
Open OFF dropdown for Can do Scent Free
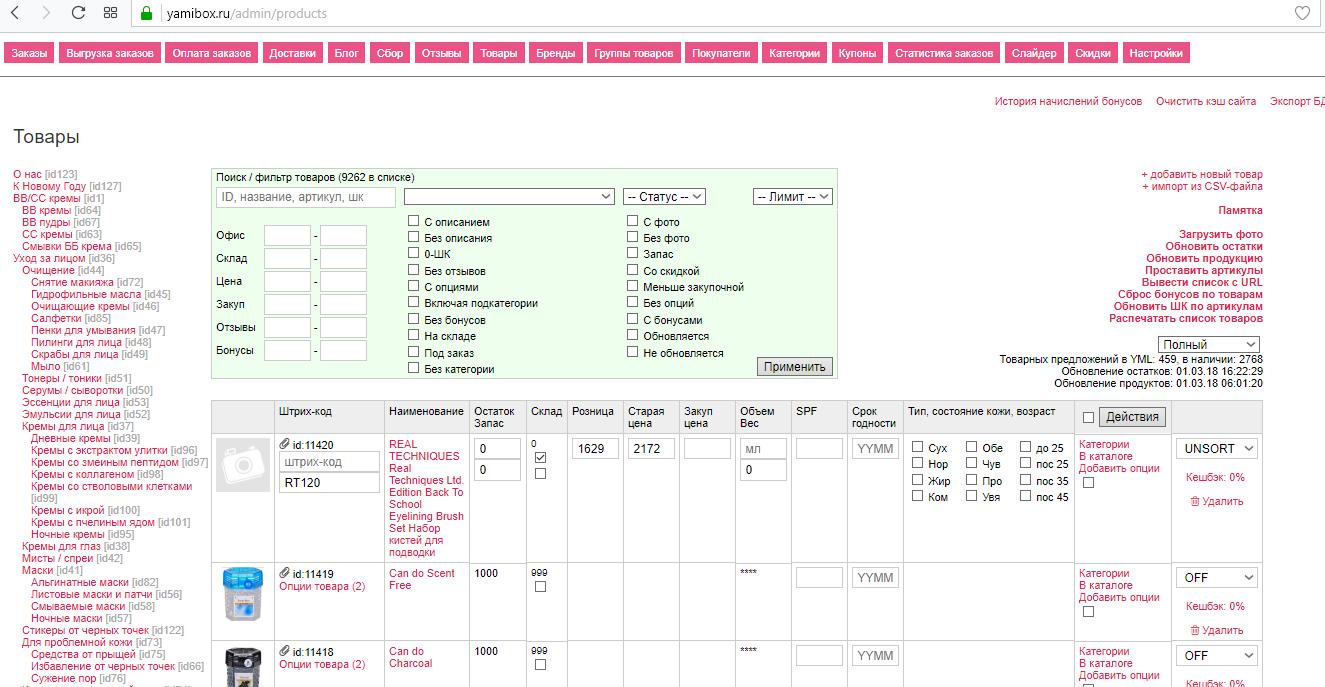tap(1216, 577)
